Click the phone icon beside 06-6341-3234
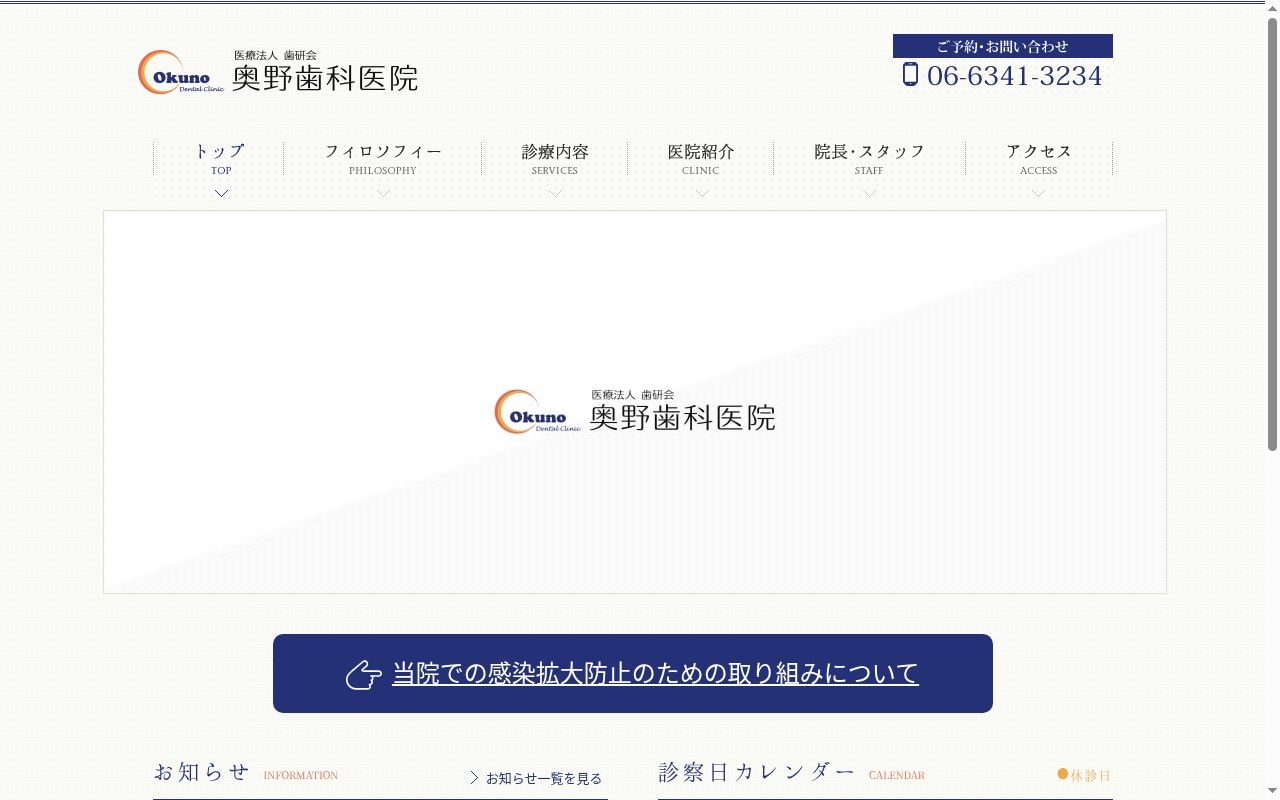Viewport: 1280px width, 800px height. (910, 74)
